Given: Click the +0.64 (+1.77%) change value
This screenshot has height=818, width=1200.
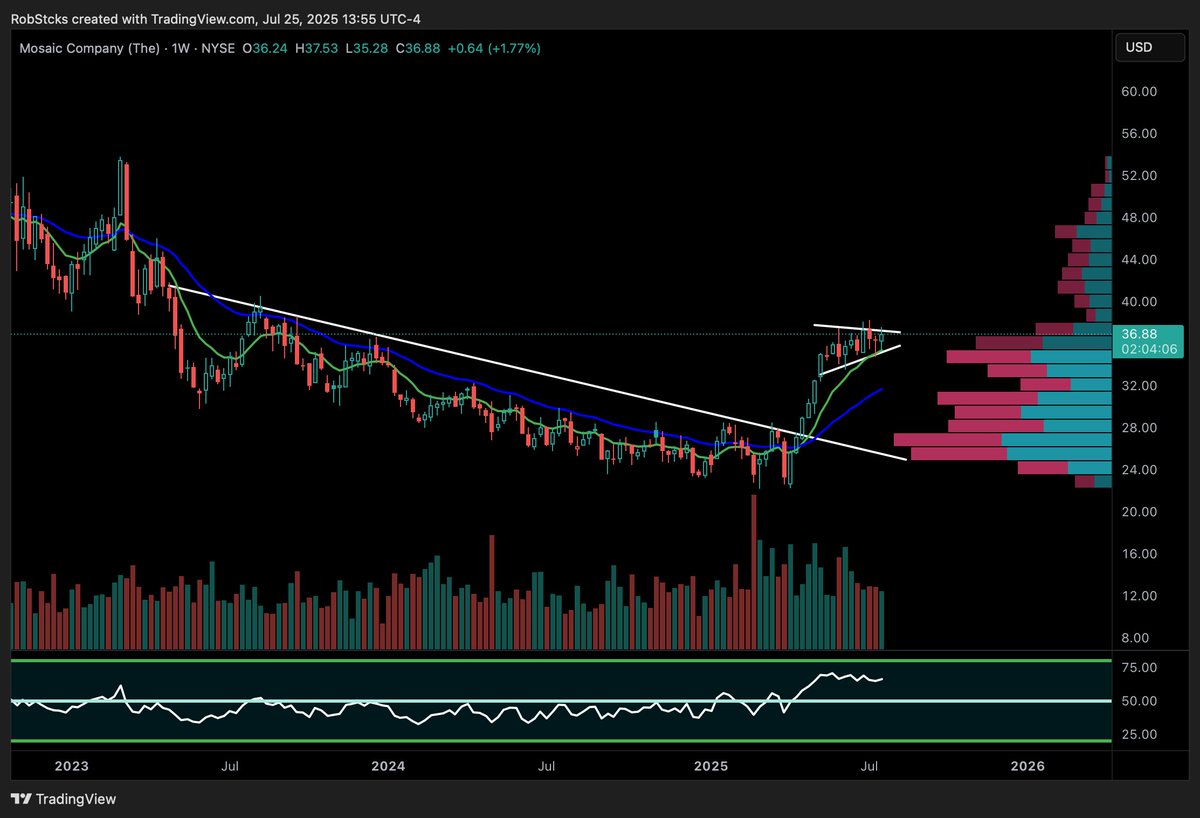Looking at the screenshot, I should [x=494, y=48].
